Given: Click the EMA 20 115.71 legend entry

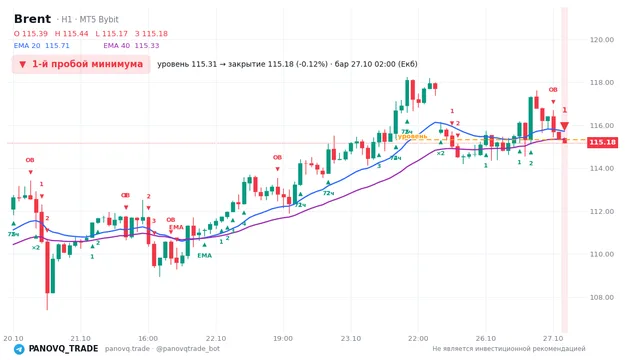Looking at the screenshot, I should click(42, 46).
